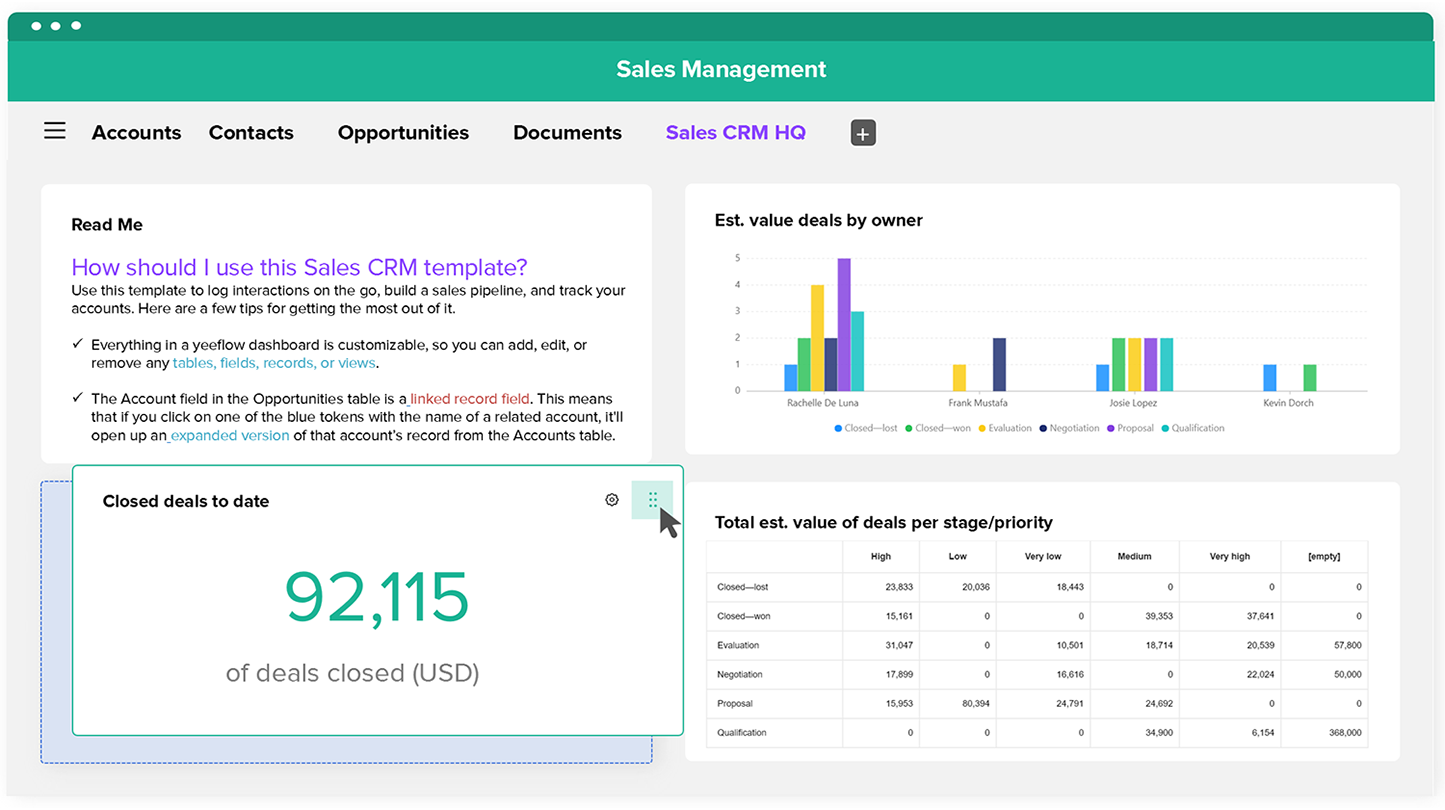This screenshot has height=810, width=1445.
Task: Click the 34,900 cell
Action: coord(1135,732)
